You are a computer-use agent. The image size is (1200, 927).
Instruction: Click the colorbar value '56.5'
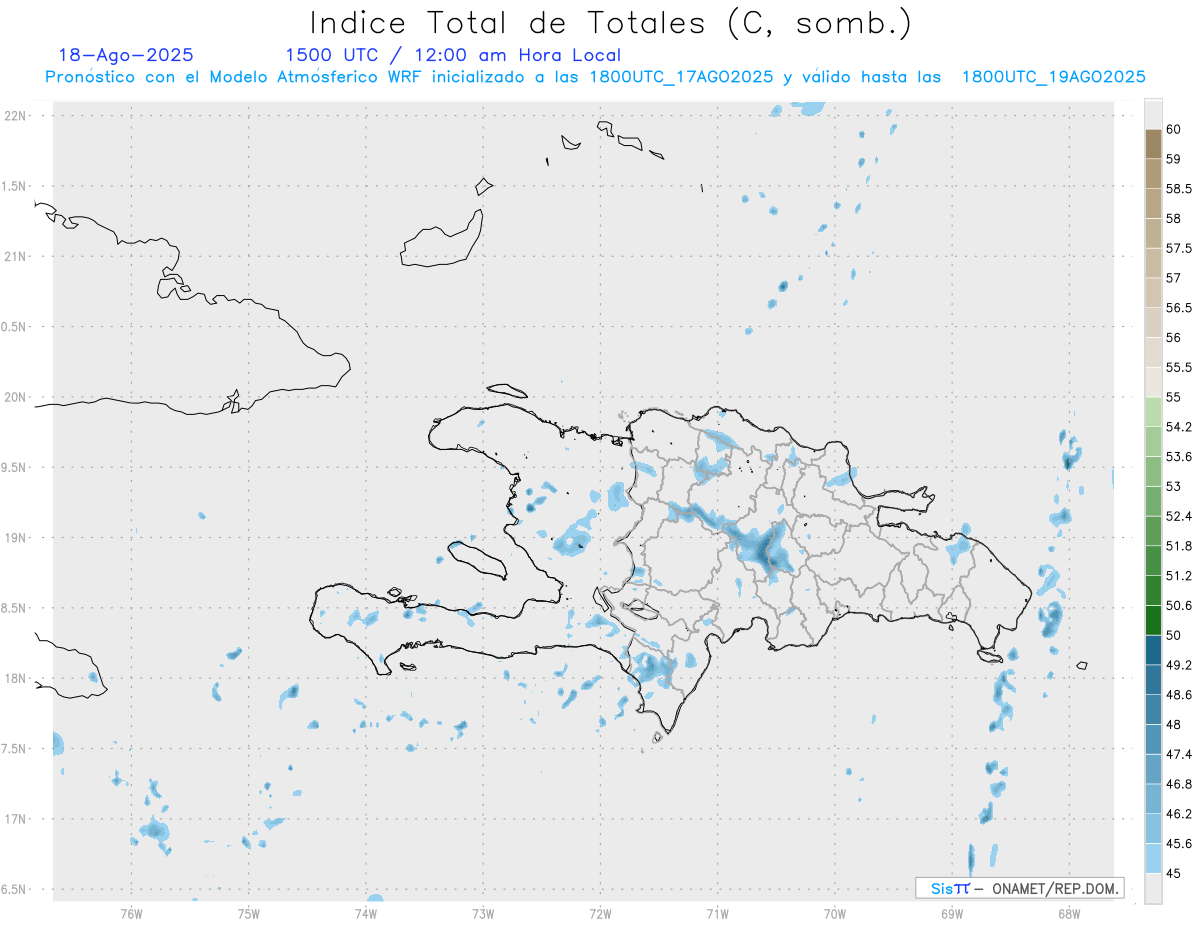[1179, 308]
